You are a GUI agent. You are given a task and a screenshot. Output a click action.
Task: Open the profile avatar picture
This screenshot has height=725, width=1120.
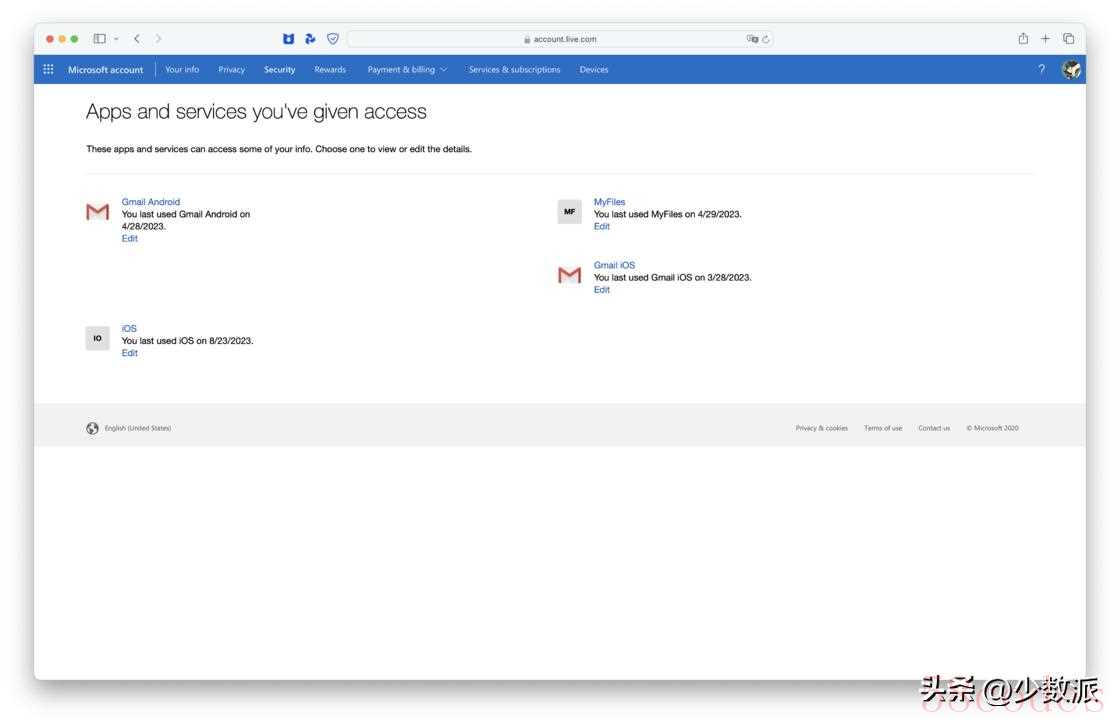pyautogui.click(x=1071, y=69)
